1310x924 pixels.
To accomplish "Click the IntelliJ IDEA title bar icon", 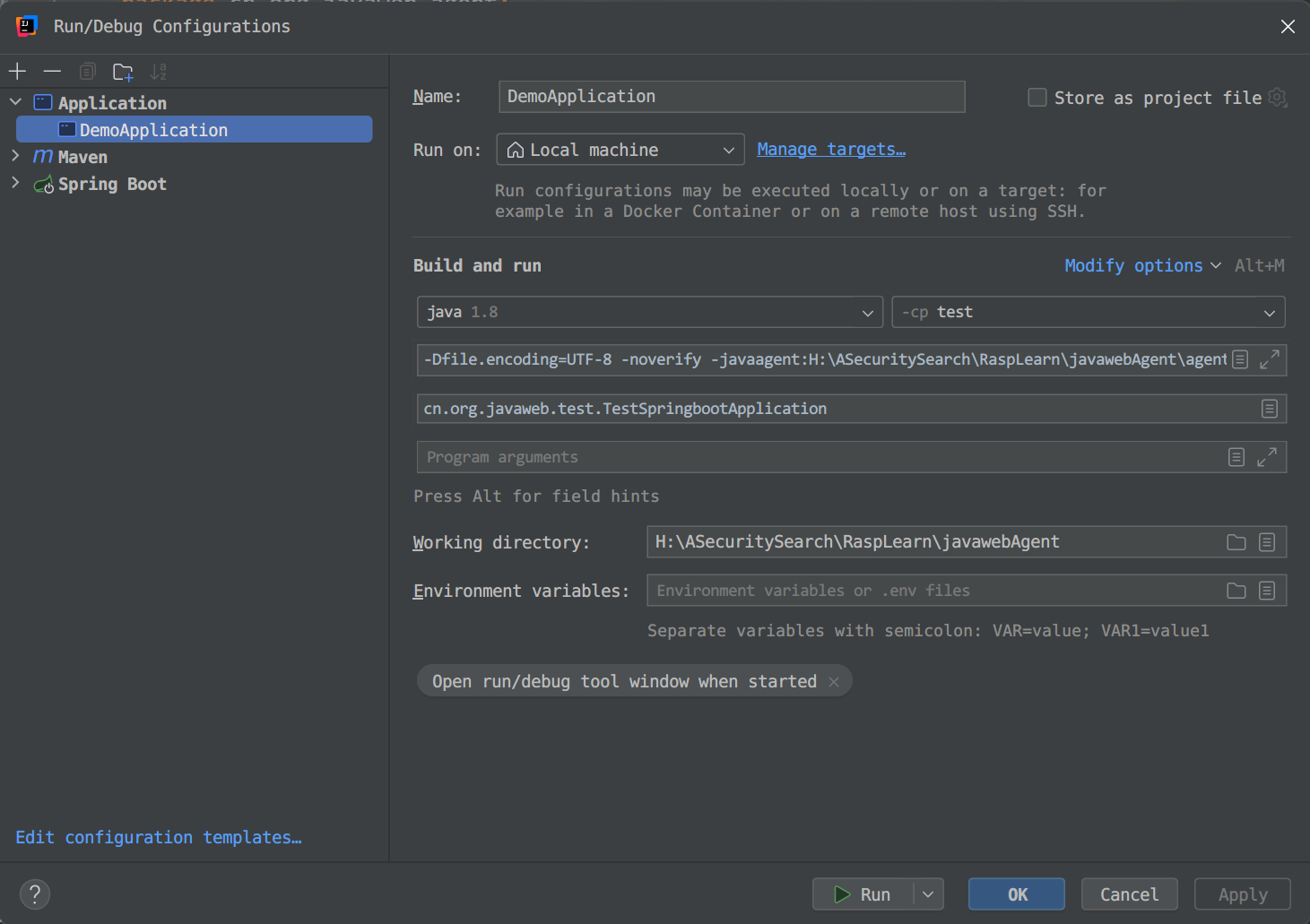I will pyautogui.click(x=26, y=26).
